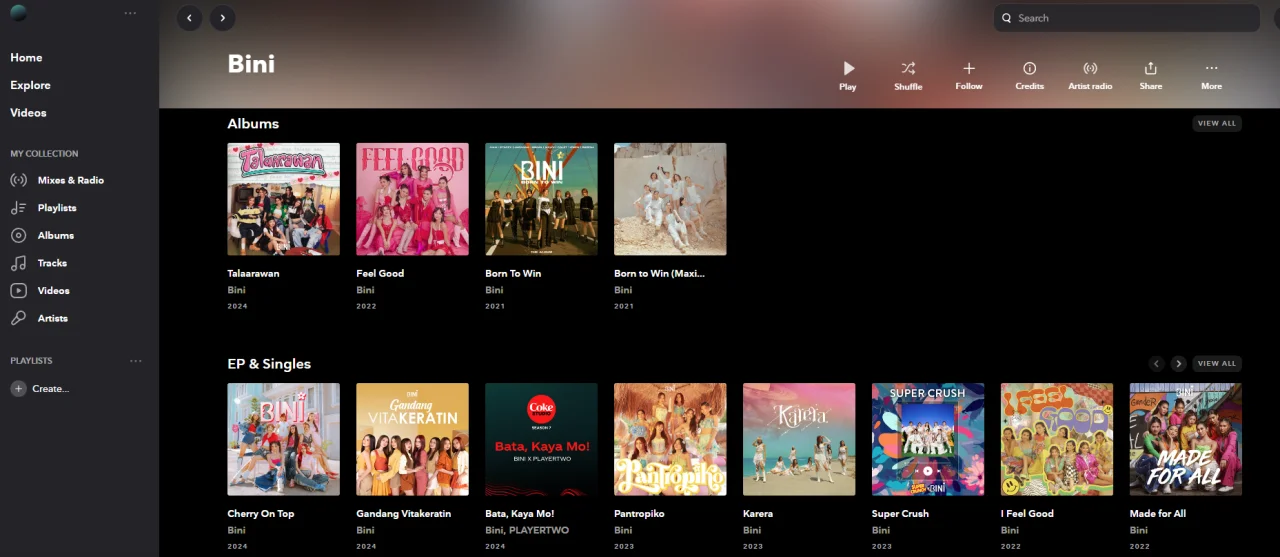Click the search magnifier icon
1280x557 pixels.
[x=1007, y=18]
